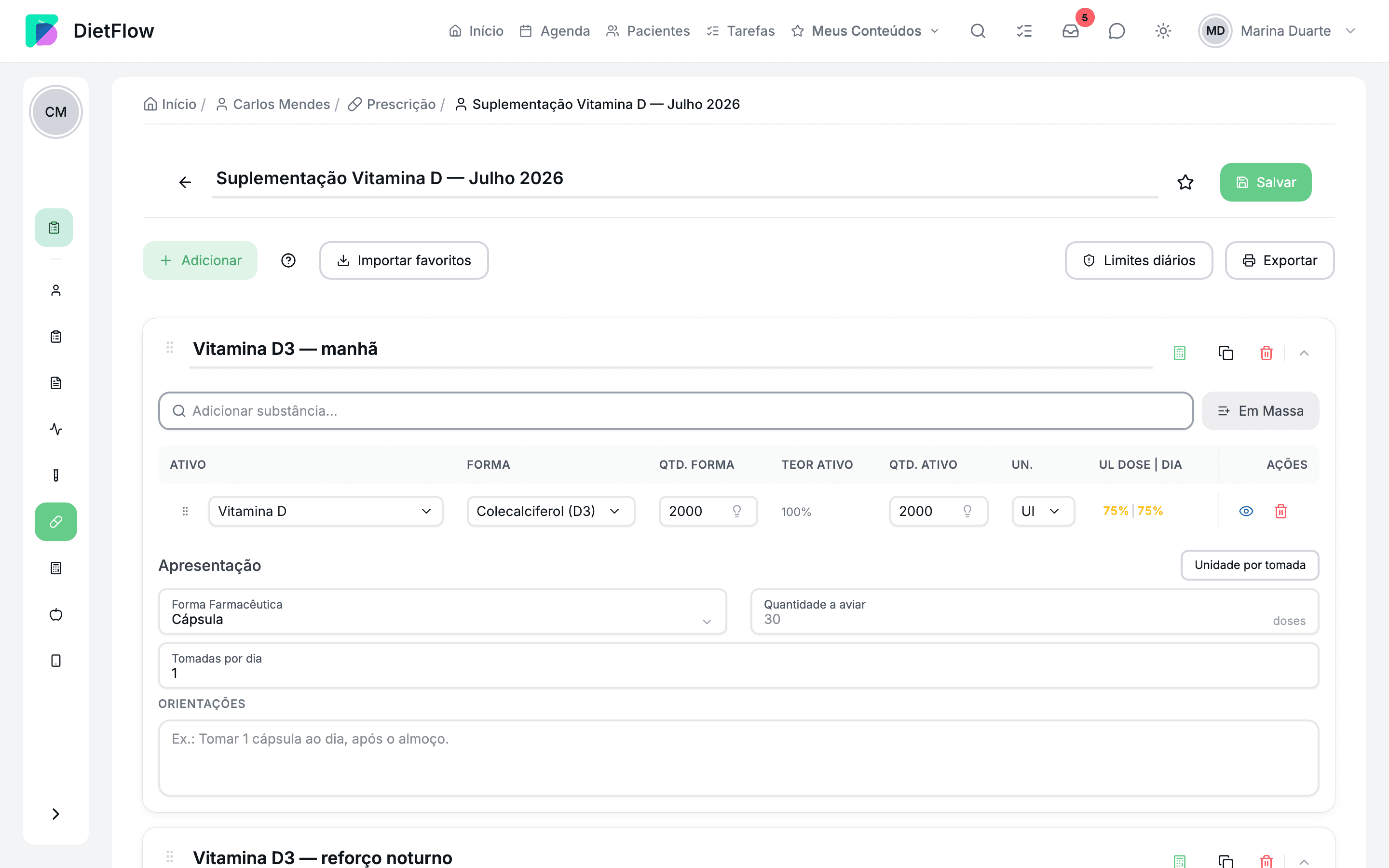Open the Colecalciferol (D3) forma dropdown

550,511
